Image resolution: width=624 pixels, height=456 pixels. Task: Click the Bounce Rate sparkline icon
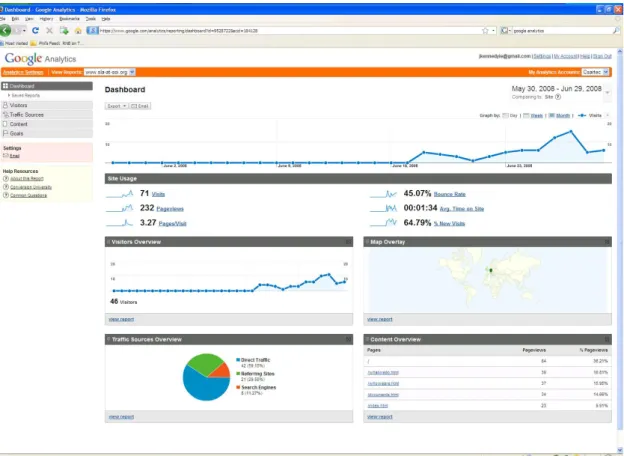383,194
